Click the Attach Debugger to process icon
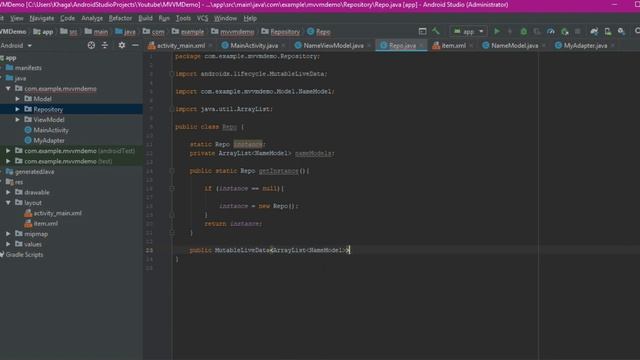 coord(565,31)
